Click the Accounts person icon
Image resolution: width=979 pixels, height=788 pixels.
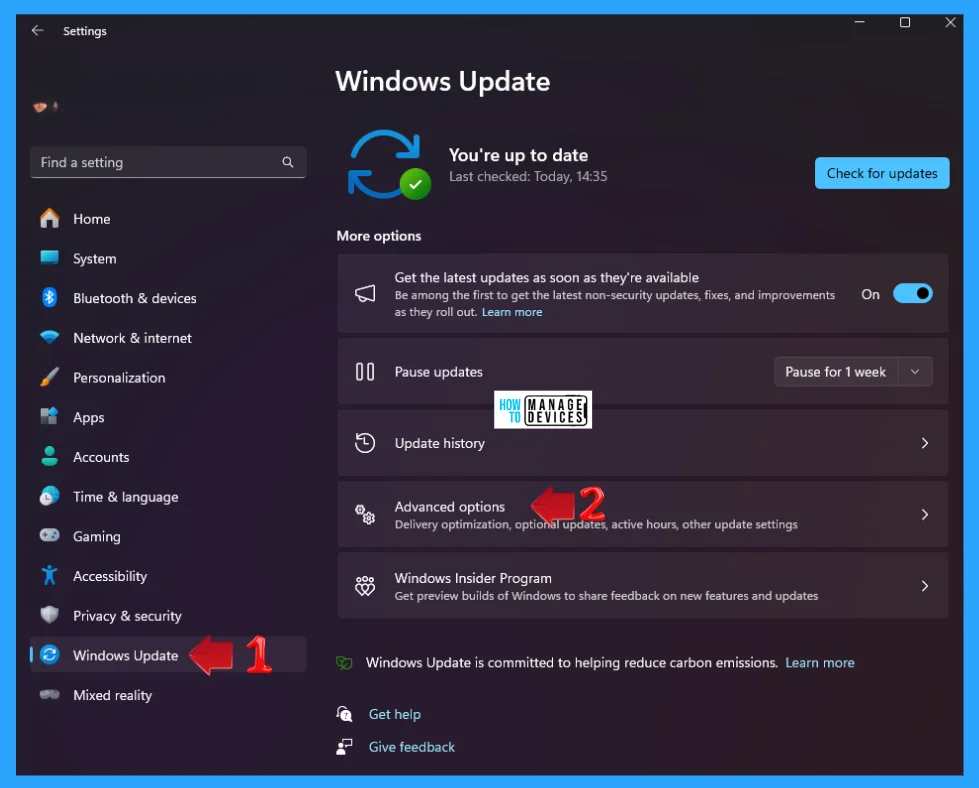(x=49, y=456)
